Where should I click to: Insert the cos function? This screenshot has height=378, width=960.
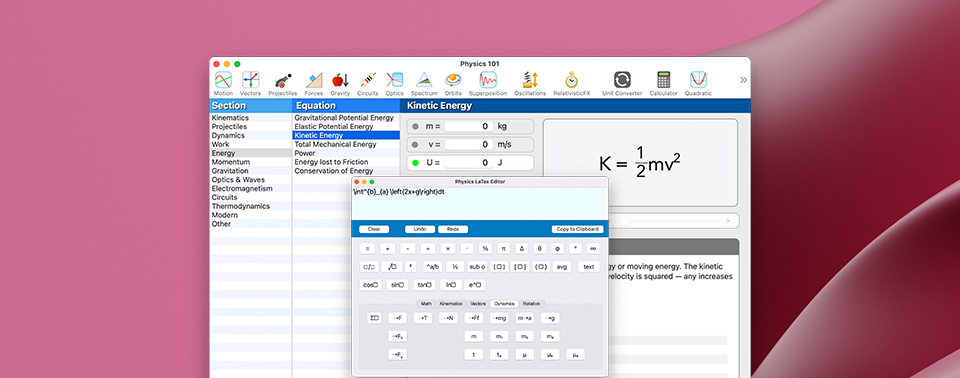coord(371,285)
